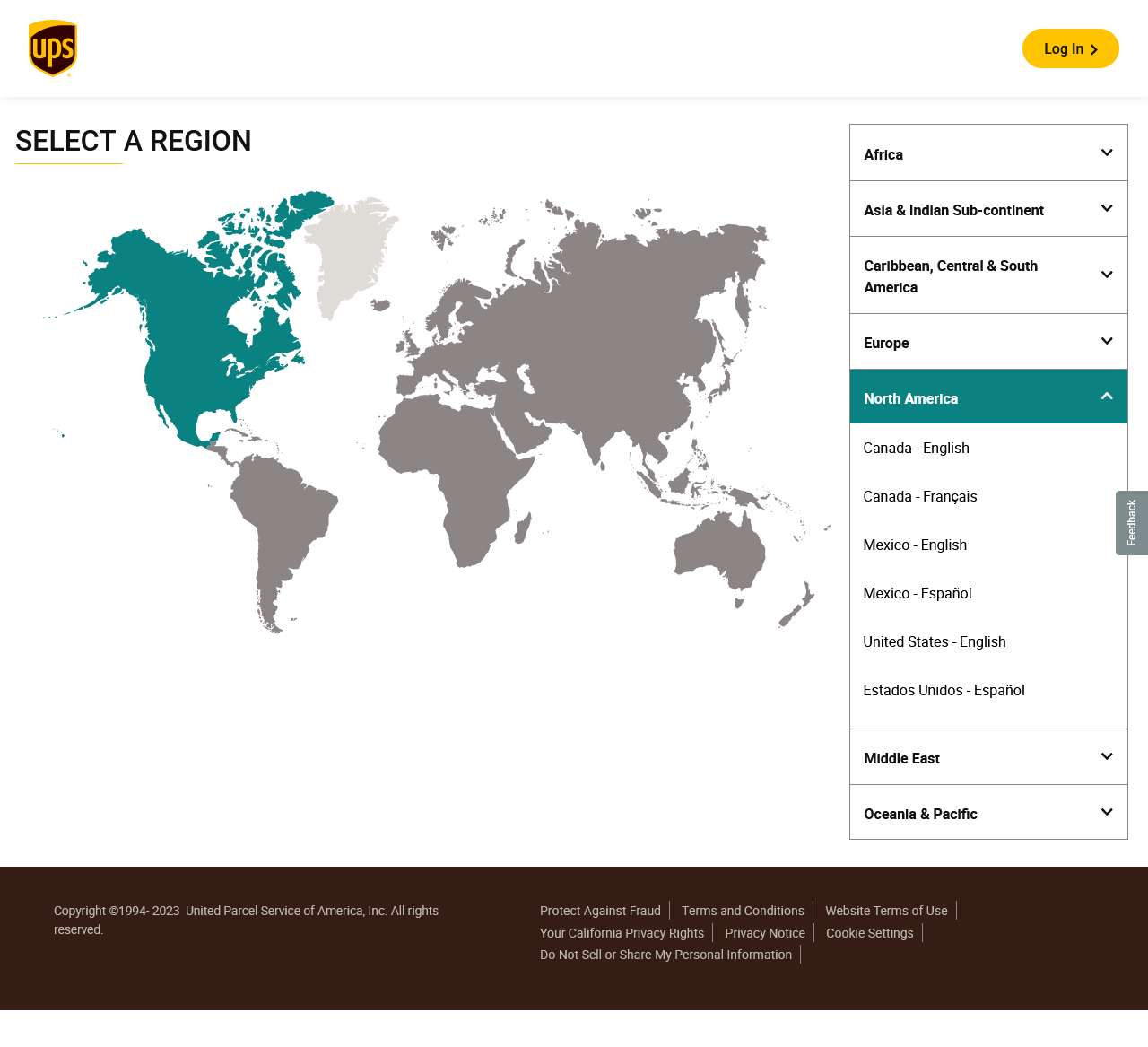The image size is (1148, 1047).
Task: Expand Asia & Indian Sub-continent section
Action: pos(988,209)
